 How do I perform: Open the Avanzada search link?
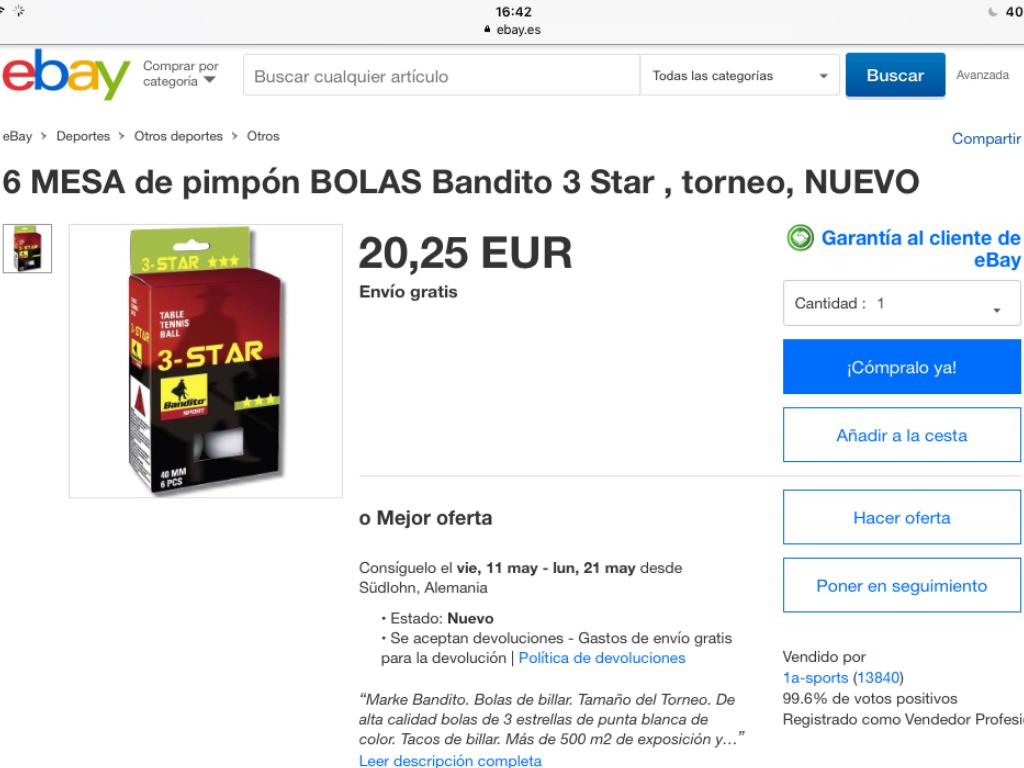[982, 75]
